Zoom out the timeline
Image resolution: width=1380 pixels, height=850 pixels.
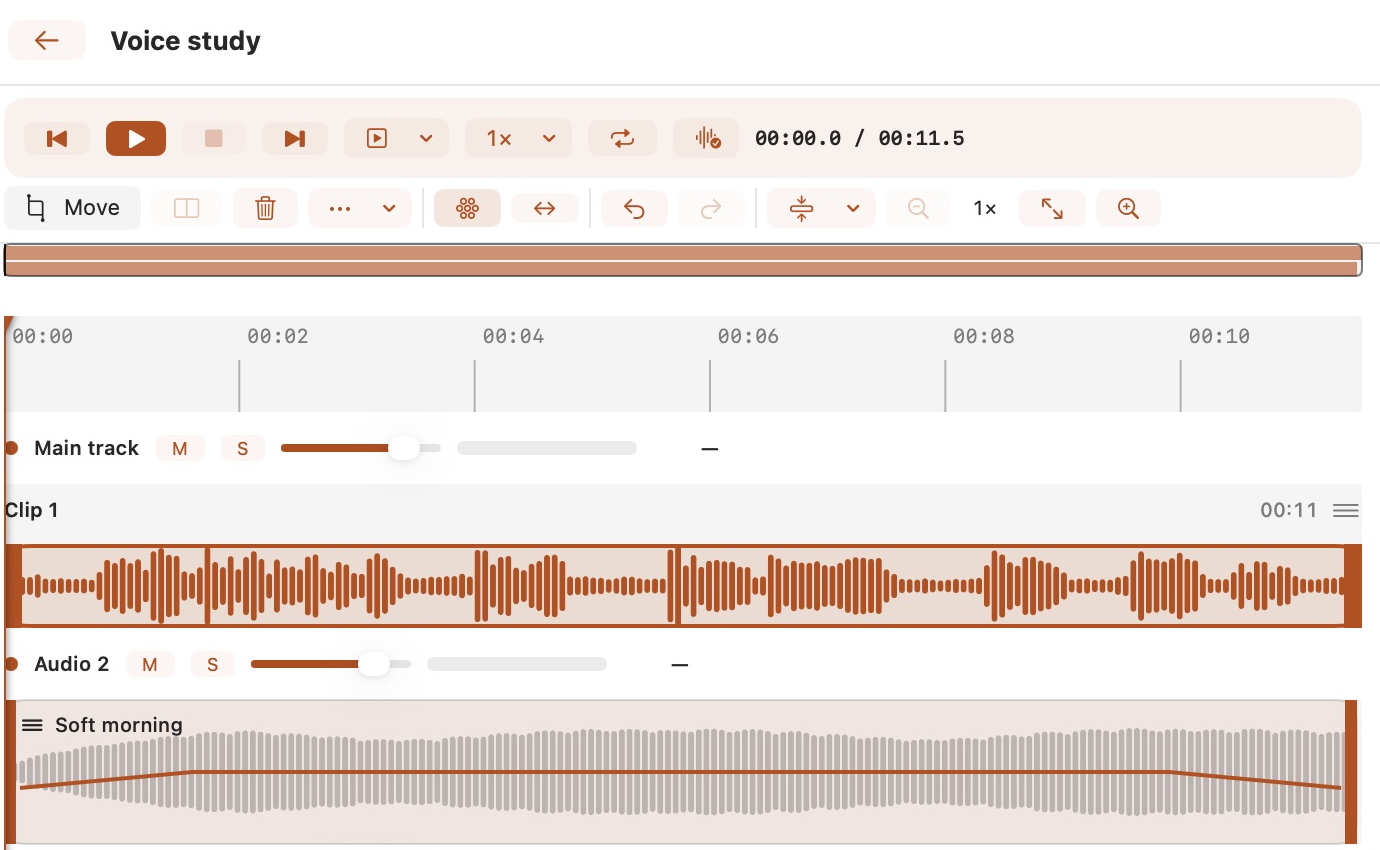918,208
